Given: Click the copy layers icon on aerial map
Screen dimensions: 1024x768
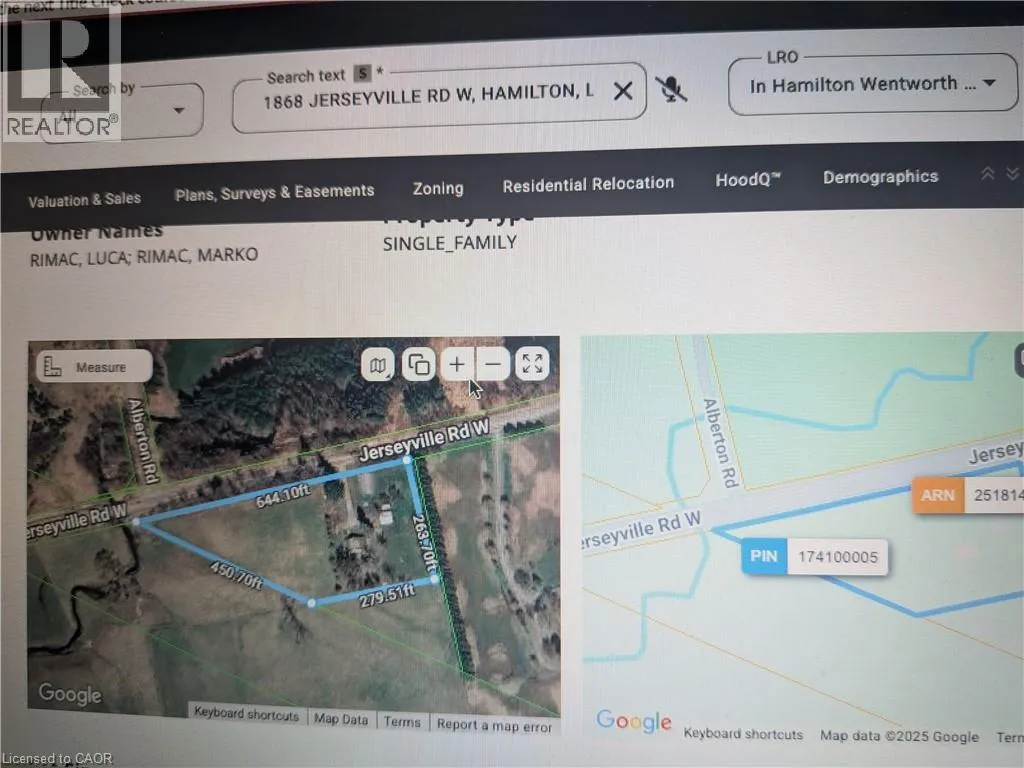Looking at the screenshot, I should pos(419,364).
